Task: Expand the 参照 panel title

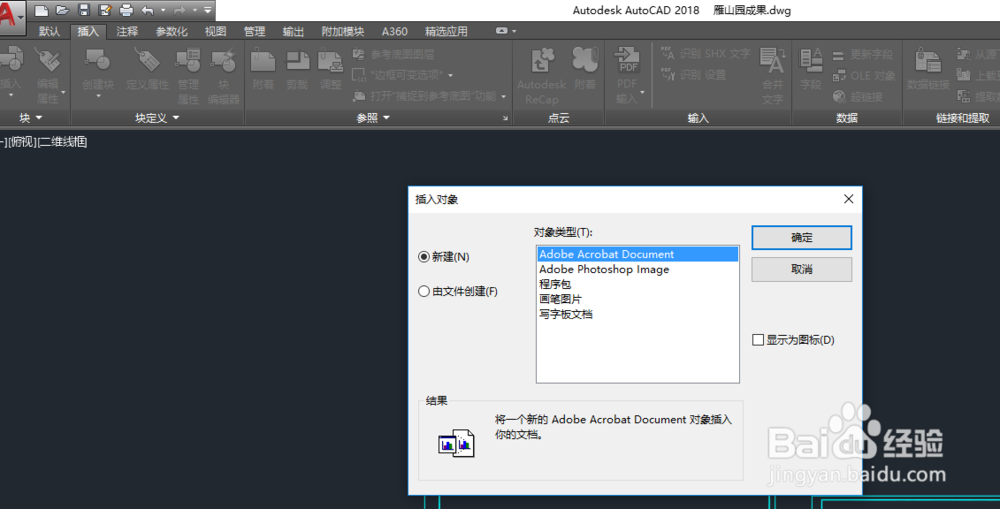Action: pyautogui.click(x=372, y=118)
